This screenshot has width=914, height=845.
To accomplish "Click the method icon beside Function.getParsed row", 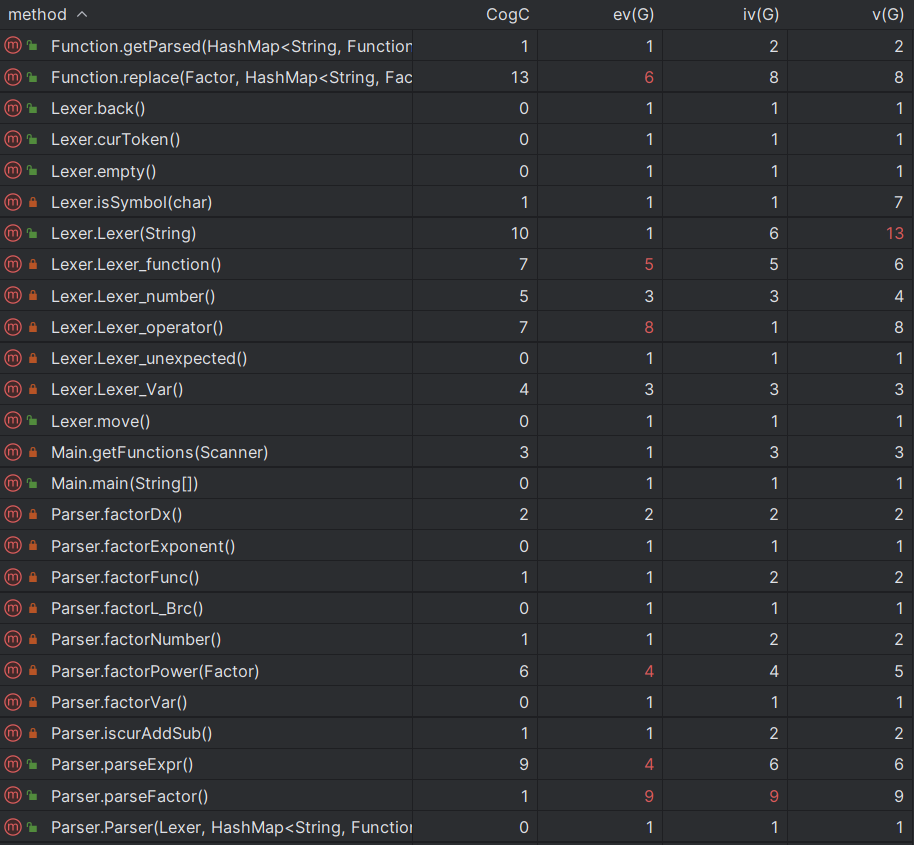I will [x=13, y=45].
